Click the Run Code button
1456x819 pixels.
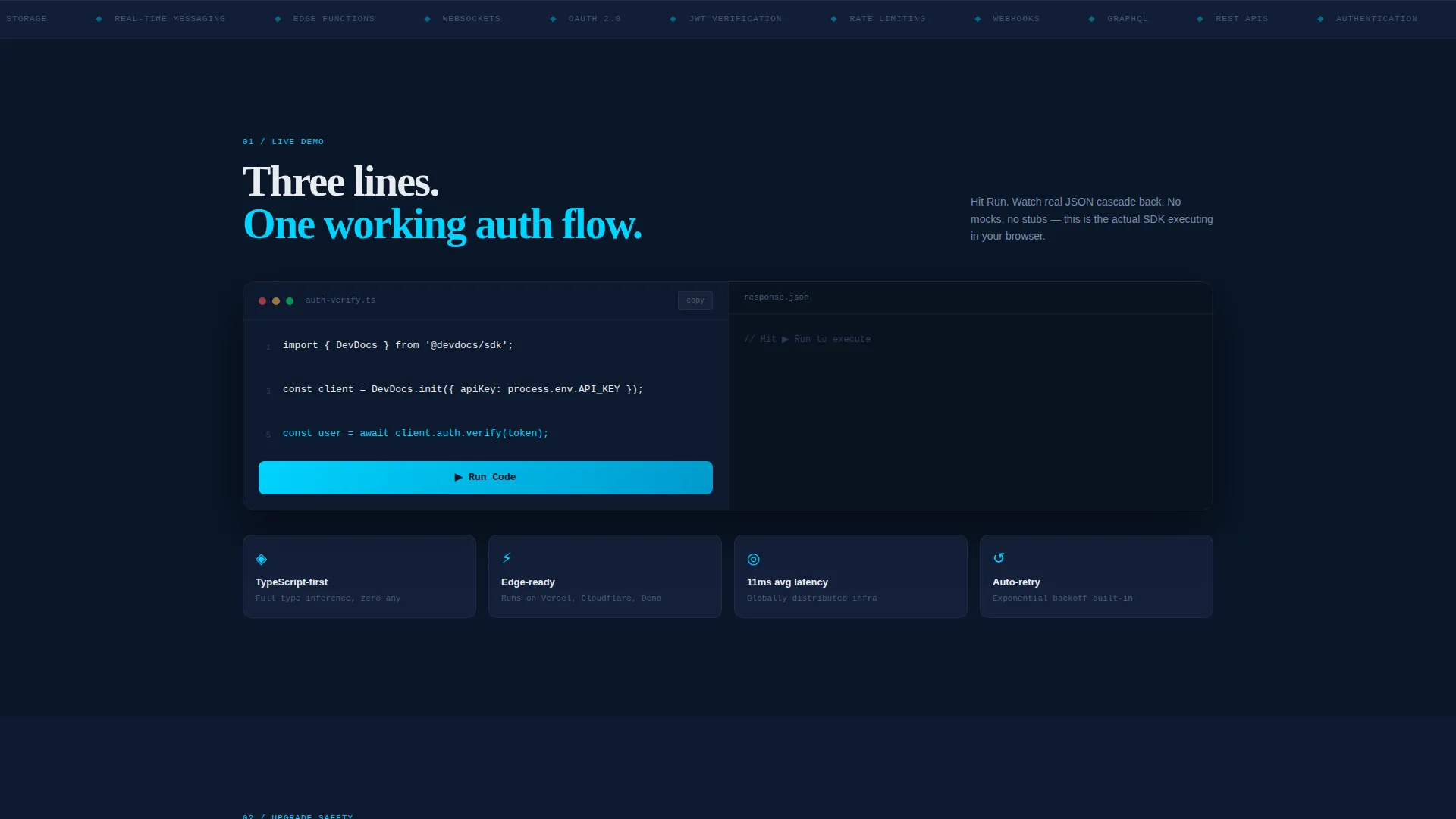point(485,478)
